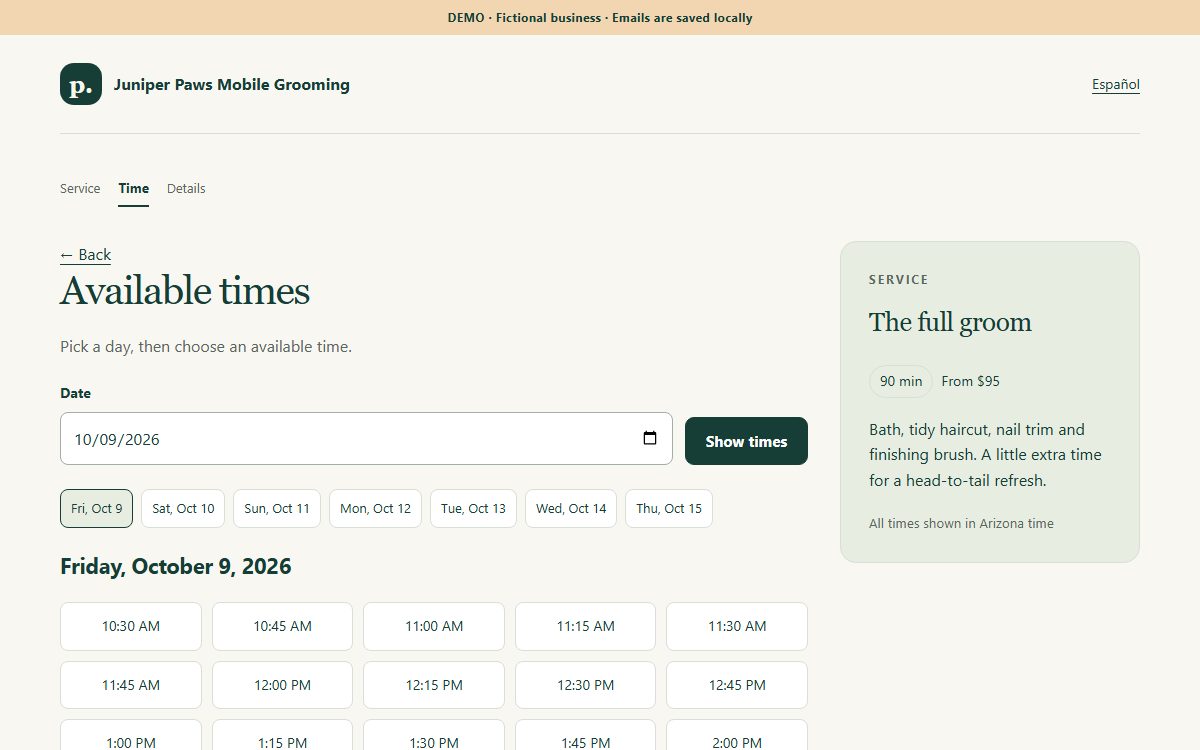Choose the 1:30 PM time slot

point(434,736)
